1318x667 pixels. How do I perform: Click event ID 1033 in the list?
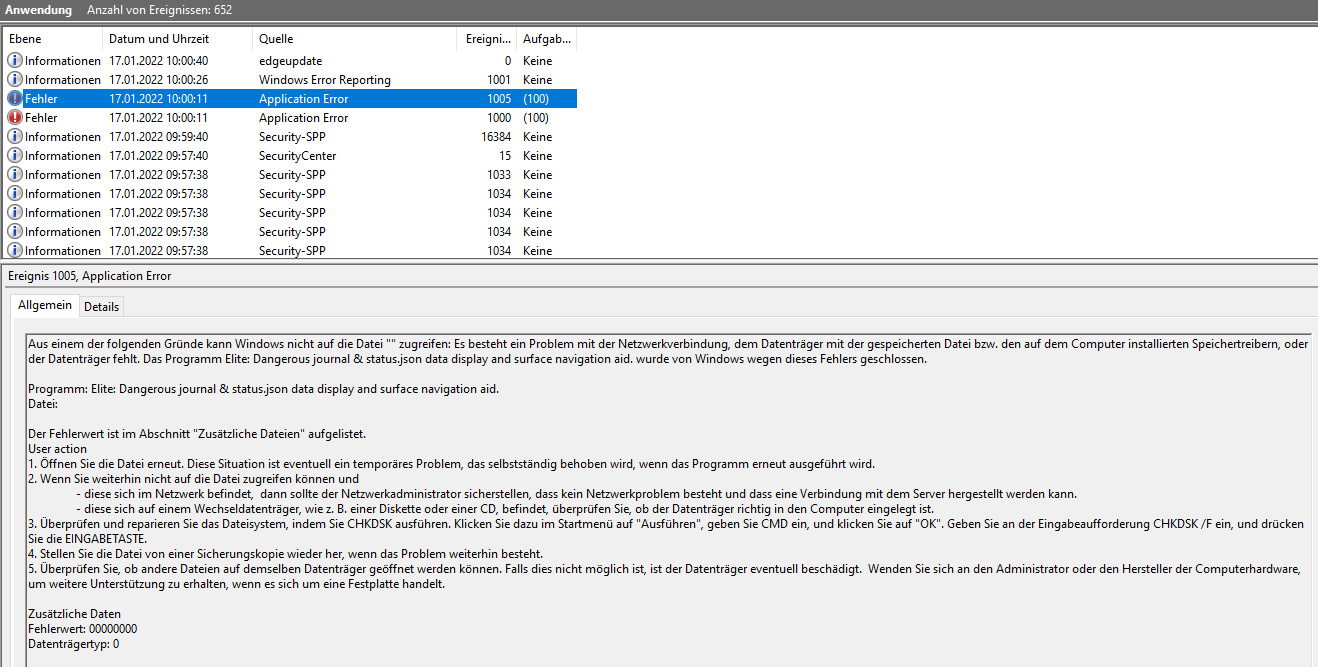[x=499, y=175]
